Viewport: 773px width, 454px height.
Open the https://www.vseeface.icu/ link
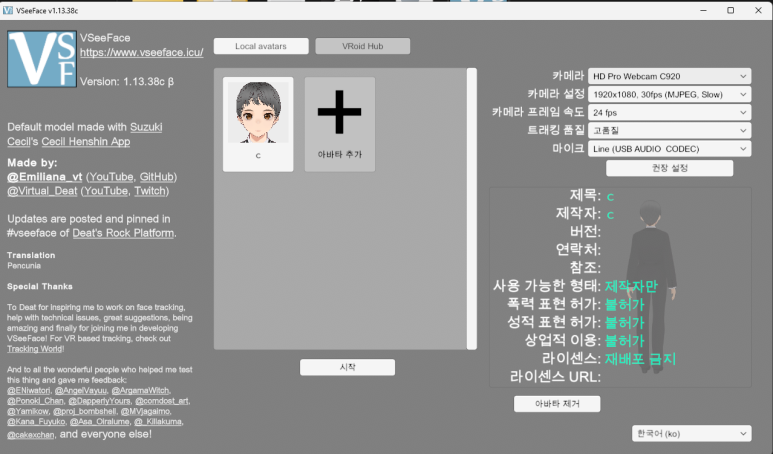click(141, 53)
